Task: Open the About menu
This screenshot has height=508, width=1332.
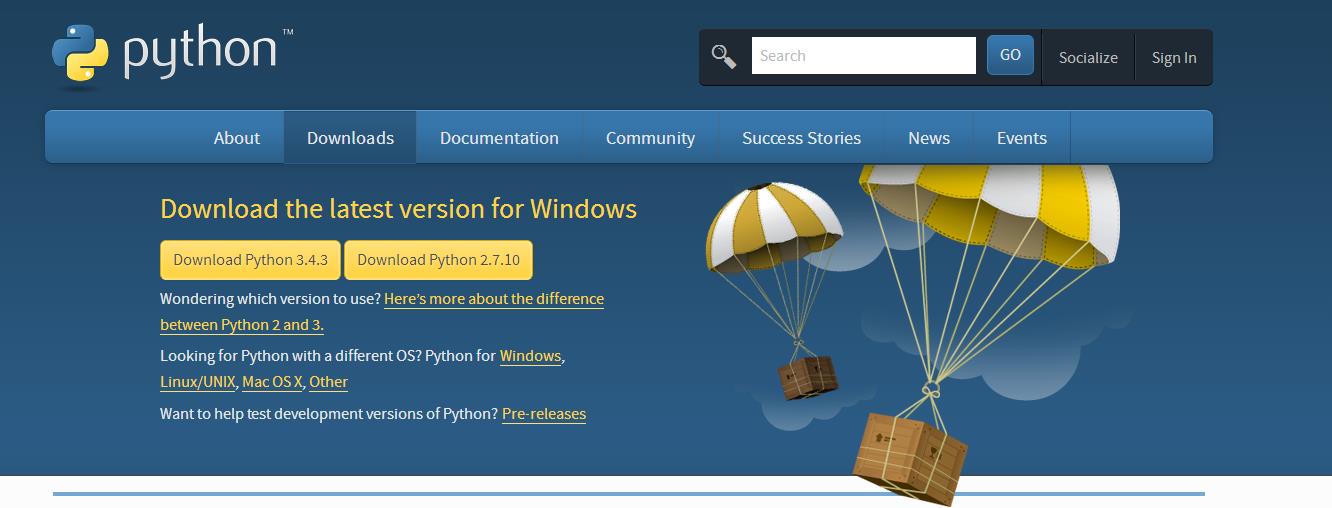Action: [x=237, y=138]
